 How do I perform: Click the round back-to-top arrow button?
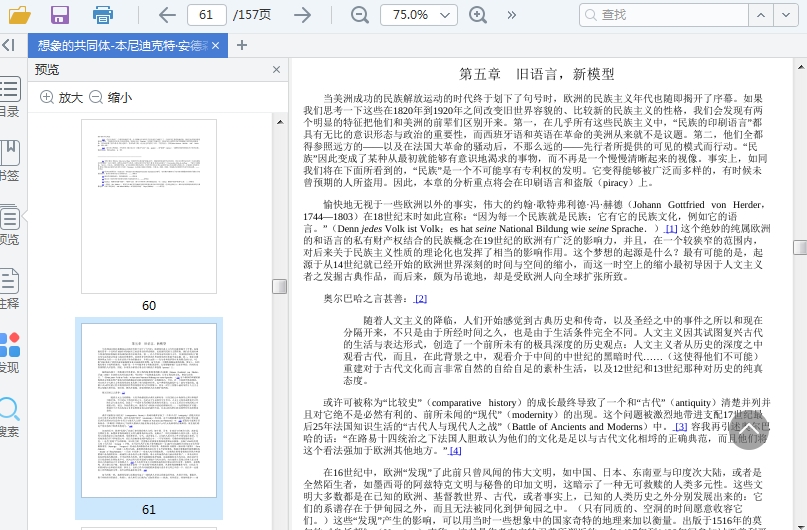[x=749, y=431]
